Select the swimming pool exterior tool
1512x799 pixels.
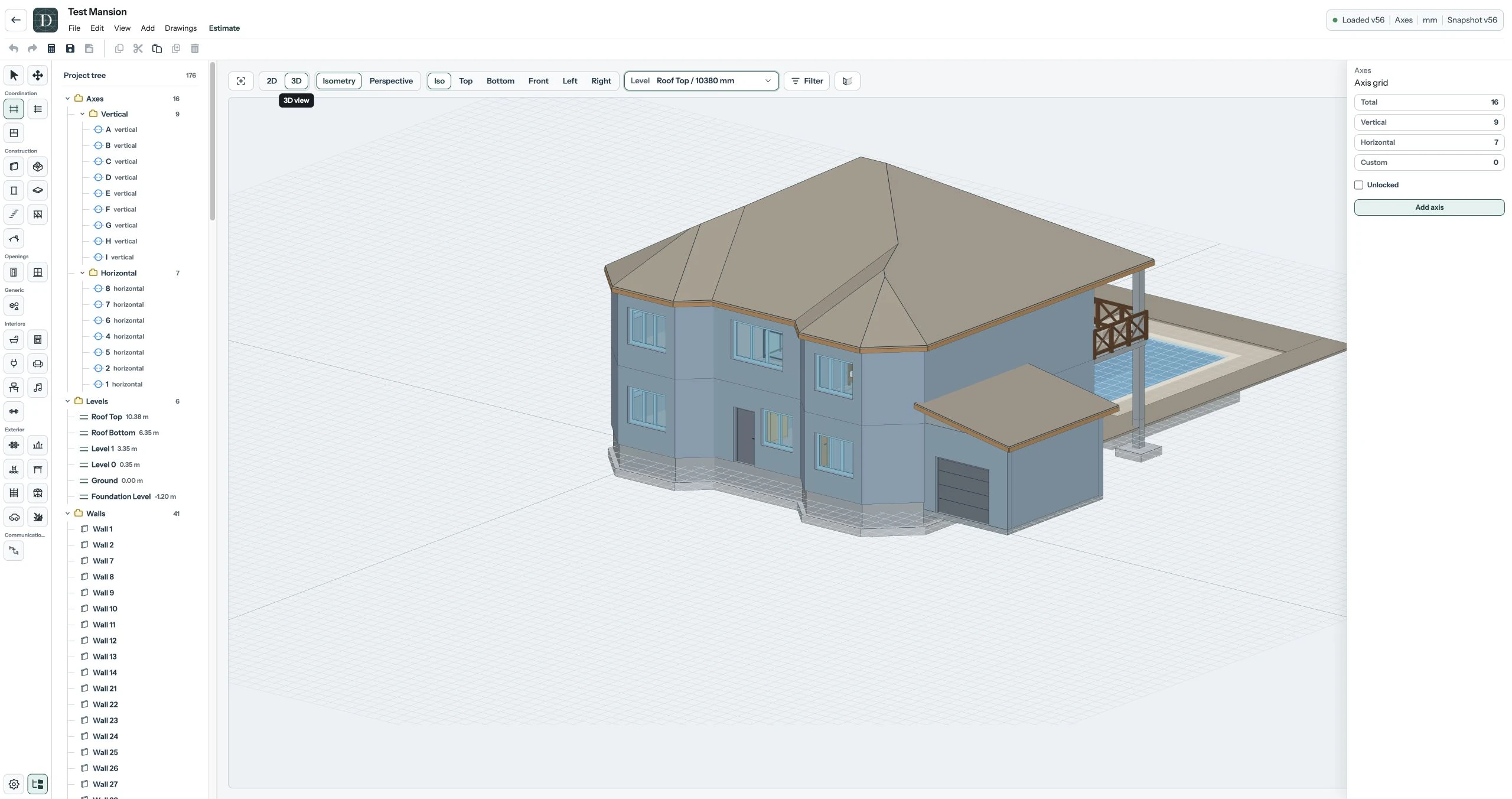[14, 469]
